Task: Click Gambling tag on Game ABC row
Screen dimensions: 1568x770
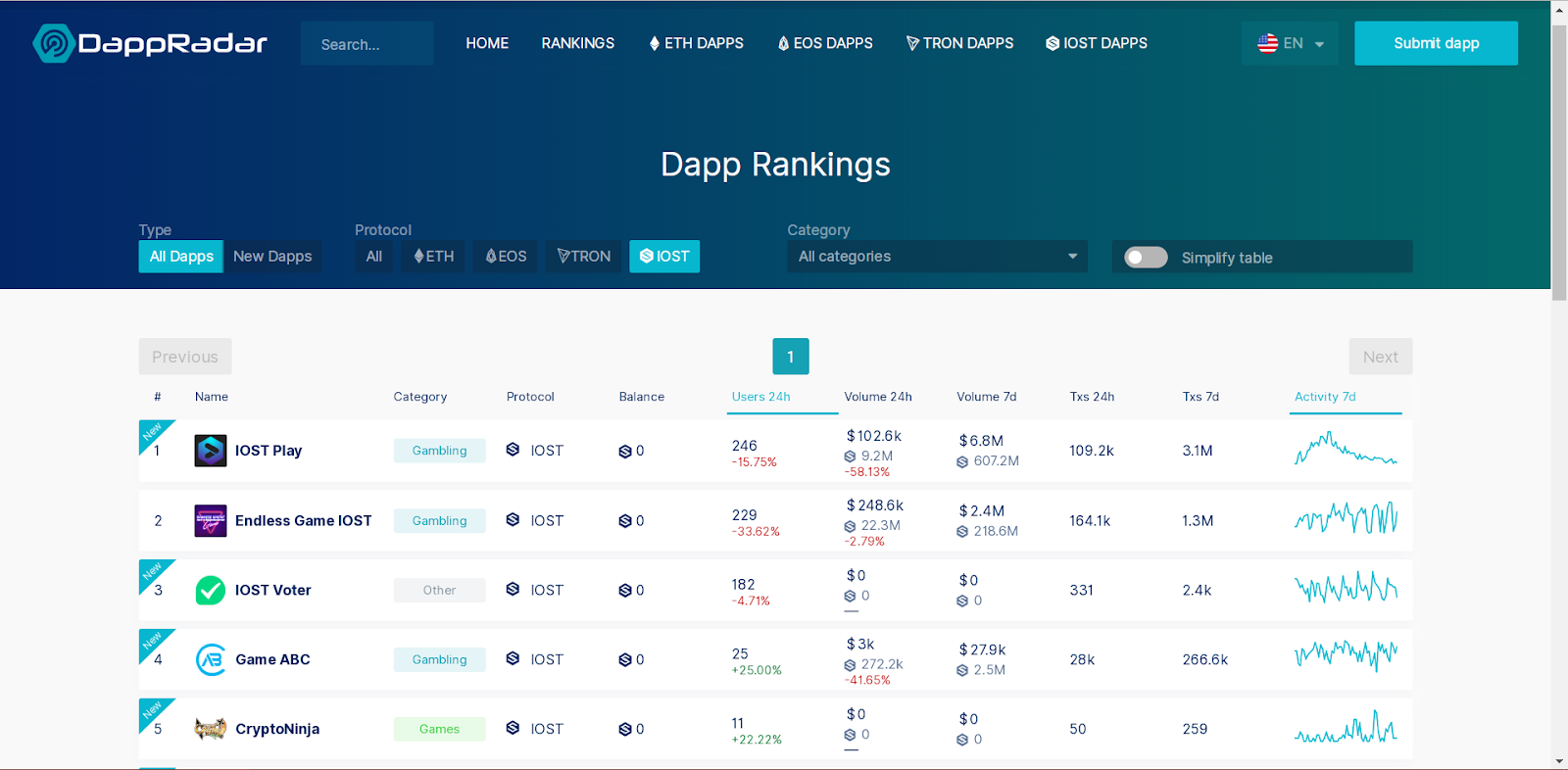Action: click(x=440, y=659)
